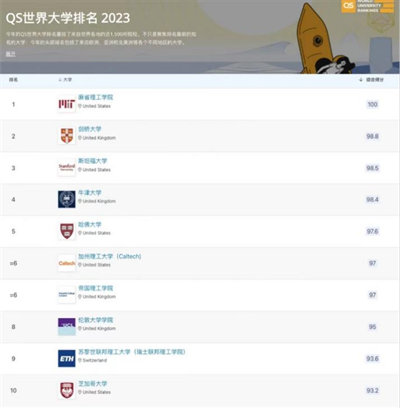Image resolution: width=400 pixels, height=408 pixels.
Task: Click the 芝加哥大学 link
Action: (x=93, y=384)
